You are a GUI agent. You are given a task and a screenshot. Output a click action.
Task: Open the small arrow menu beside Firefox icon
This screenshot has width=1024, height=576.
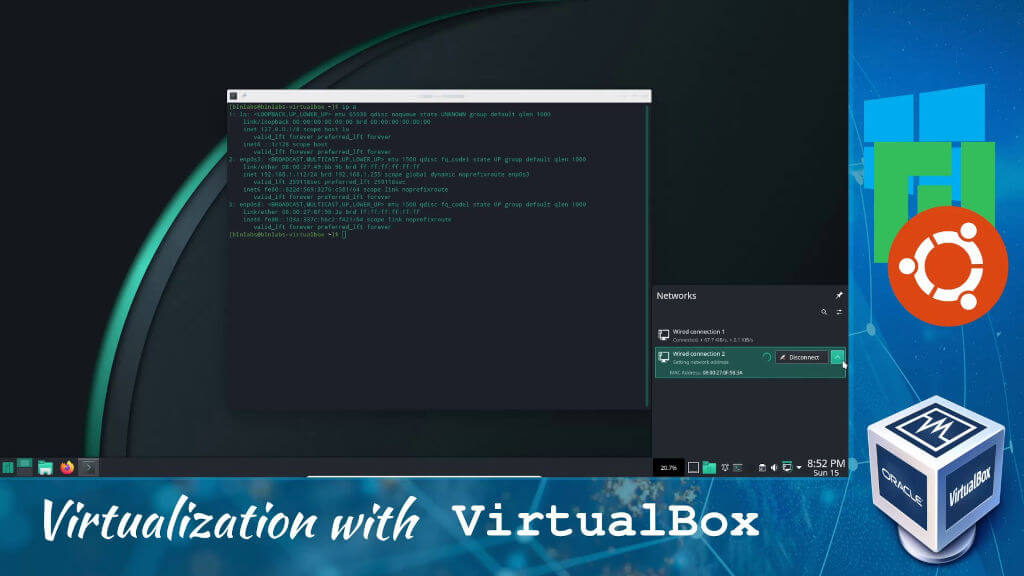pyautogui.click(x=90, y=467)
